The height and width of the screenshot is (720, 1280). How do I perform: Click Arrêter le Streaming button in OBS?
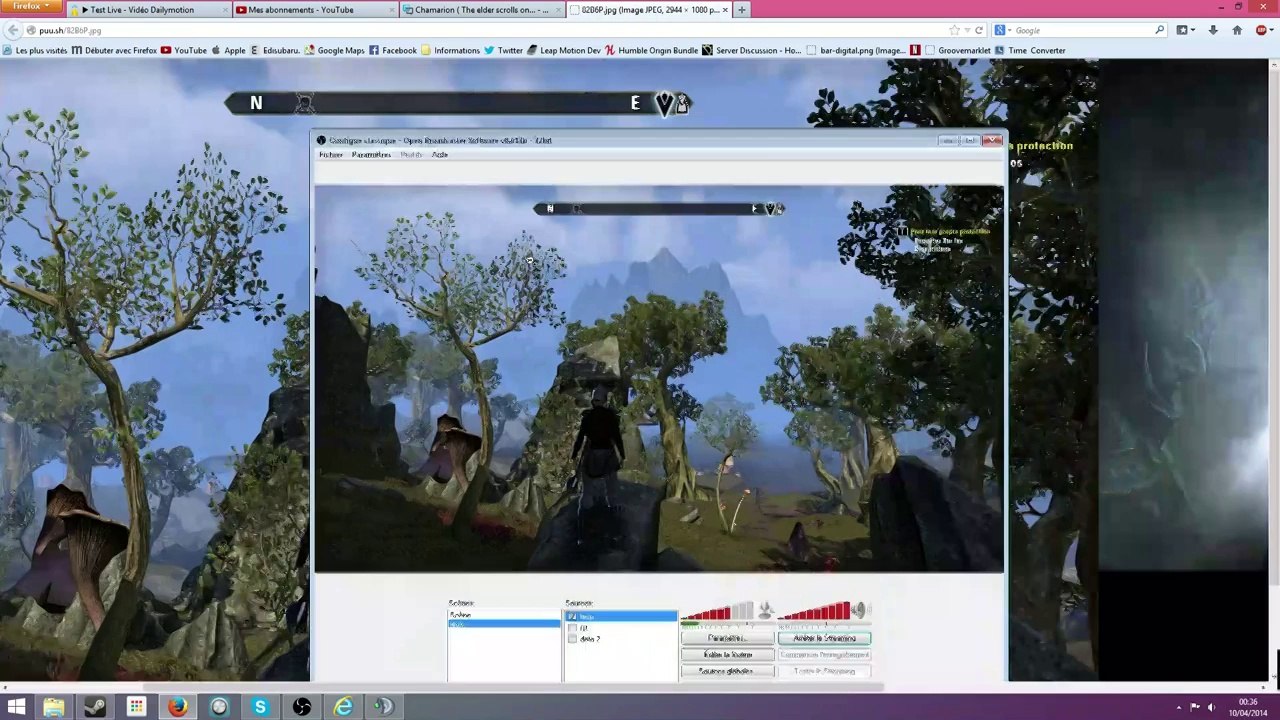pos(824,638)
